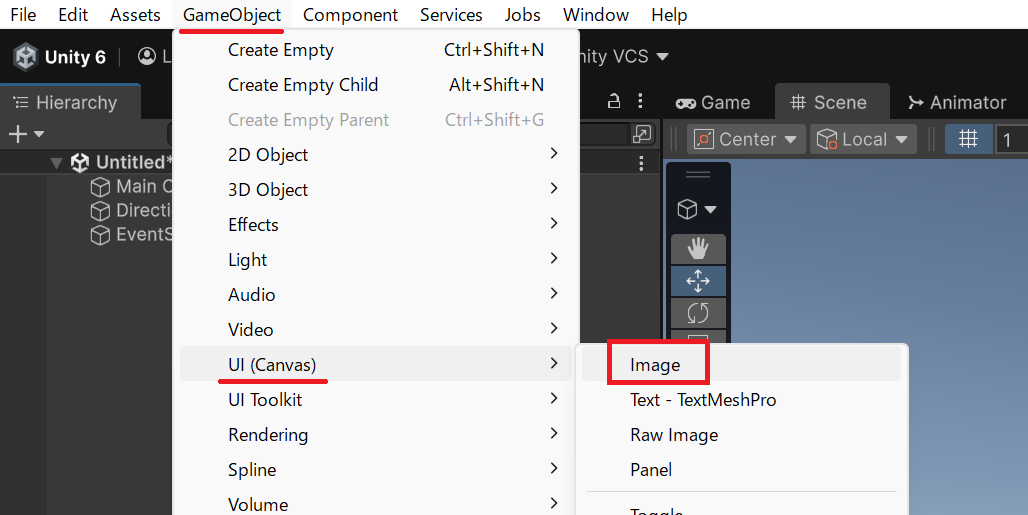The width and height of the screenshot is (1028, 515).
Task: Select the Move tool
Action: point(698,280)
